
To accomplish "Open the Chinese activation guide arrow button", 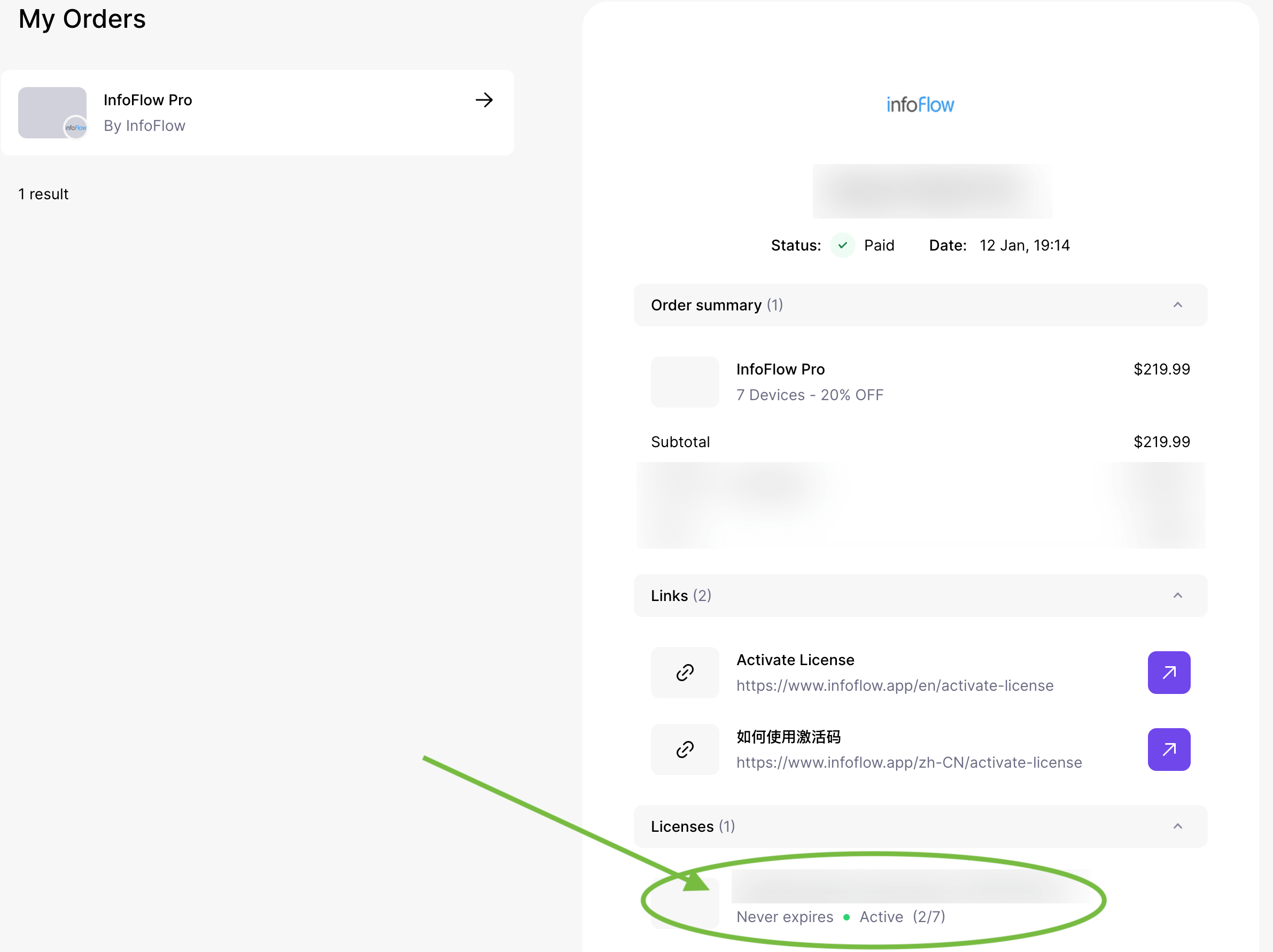I will [1168, 749].
